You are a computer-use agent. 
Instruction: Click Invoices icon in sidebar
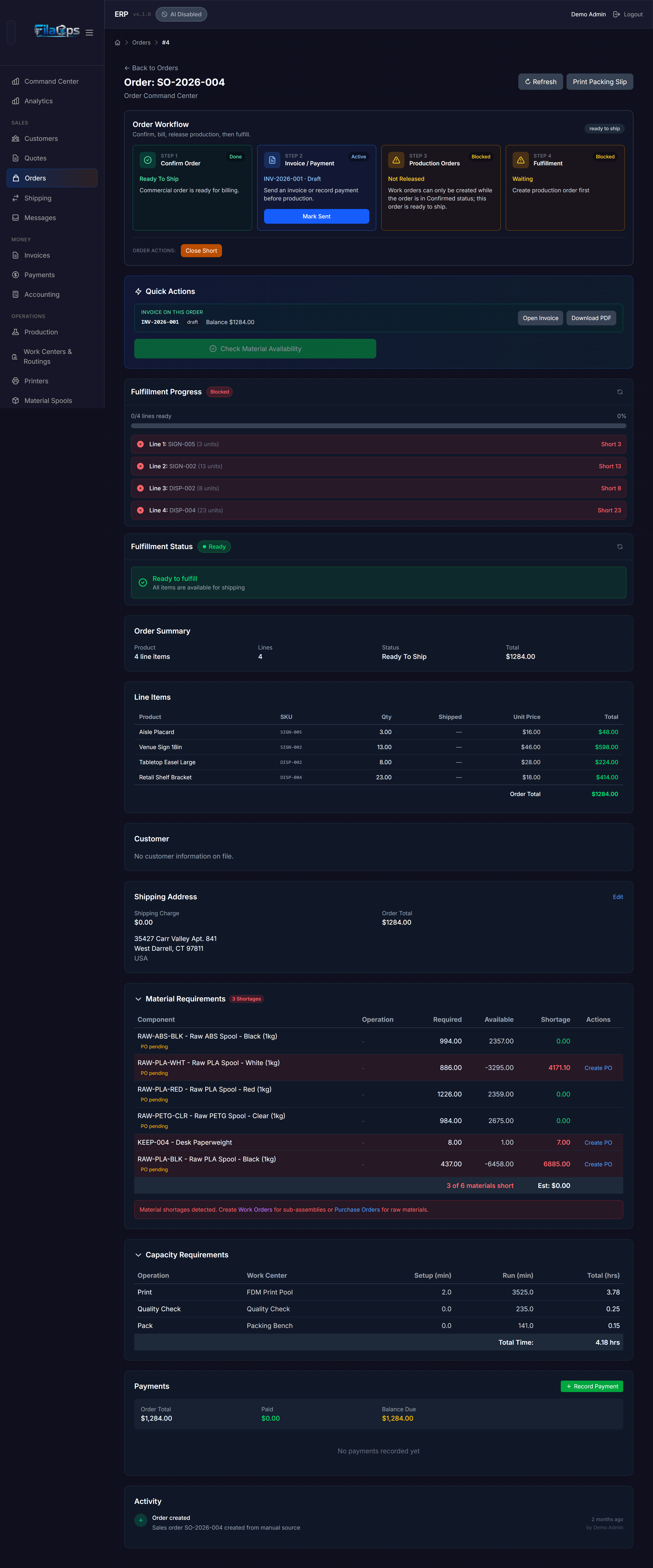click(x=16, y=256)
